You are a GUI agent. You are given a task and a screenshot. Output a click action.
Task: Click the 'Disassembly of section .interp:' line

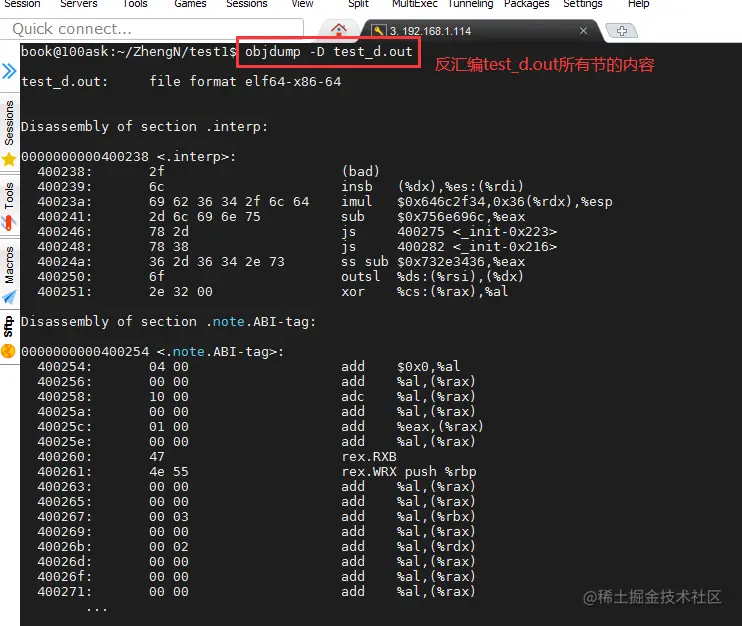pyautogui.click(x=144, y=126)
